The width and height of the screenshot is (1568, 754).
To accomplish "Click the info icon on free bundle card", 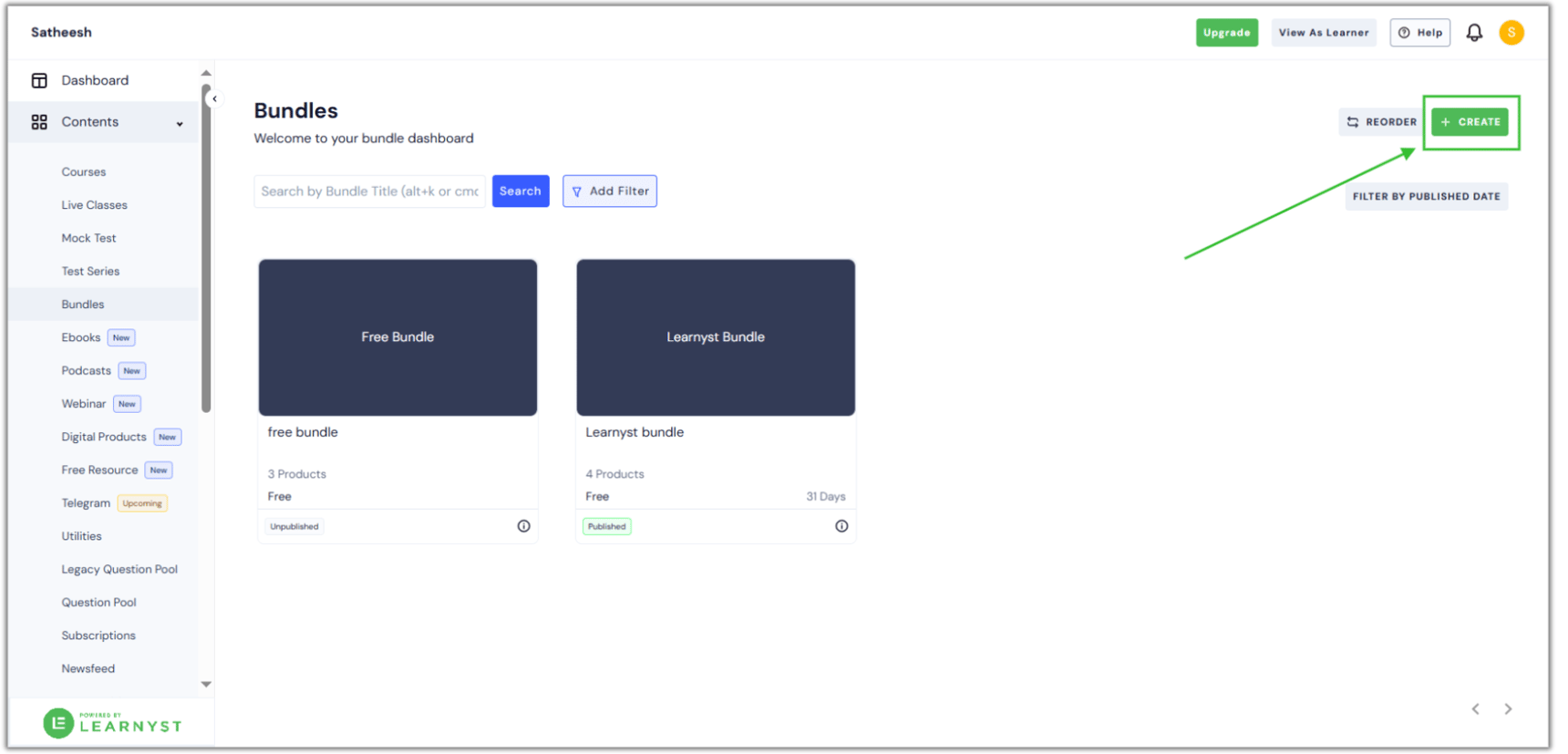I will click(523, 526).
